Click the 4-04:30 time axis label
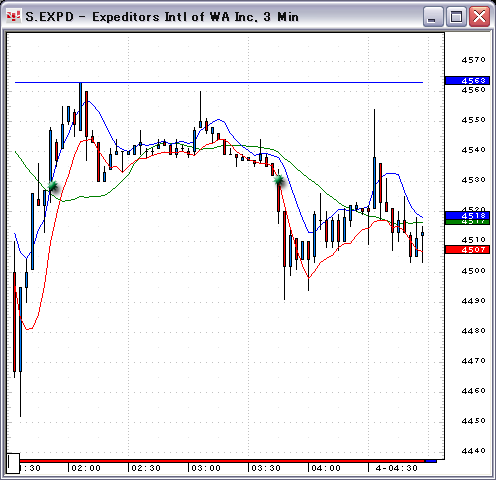The height and width of the screenshot is (480, 496). [x=397, y=468]
